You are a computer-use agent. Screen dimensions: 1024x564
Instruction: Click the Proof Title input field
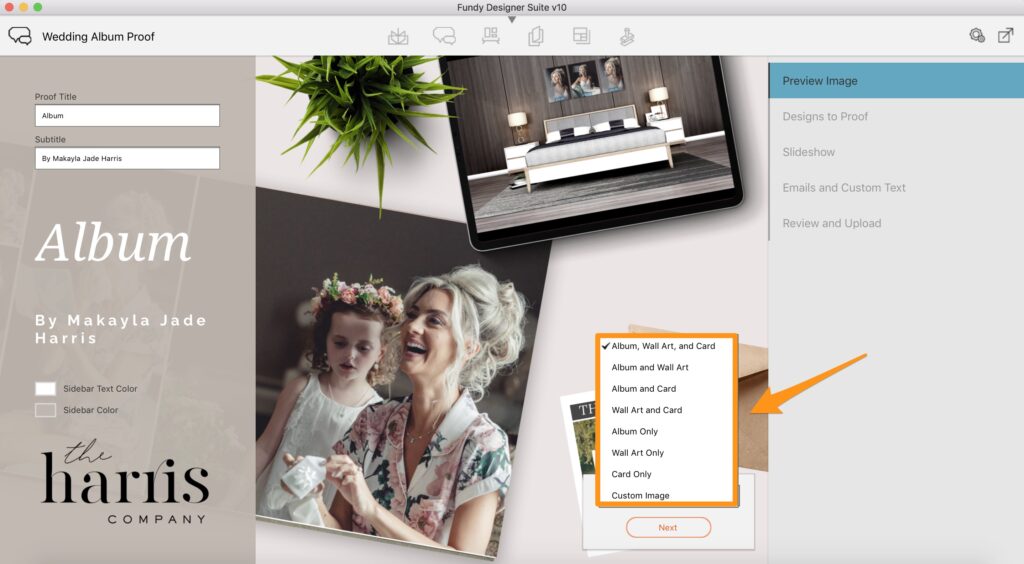tap(127, 116)
